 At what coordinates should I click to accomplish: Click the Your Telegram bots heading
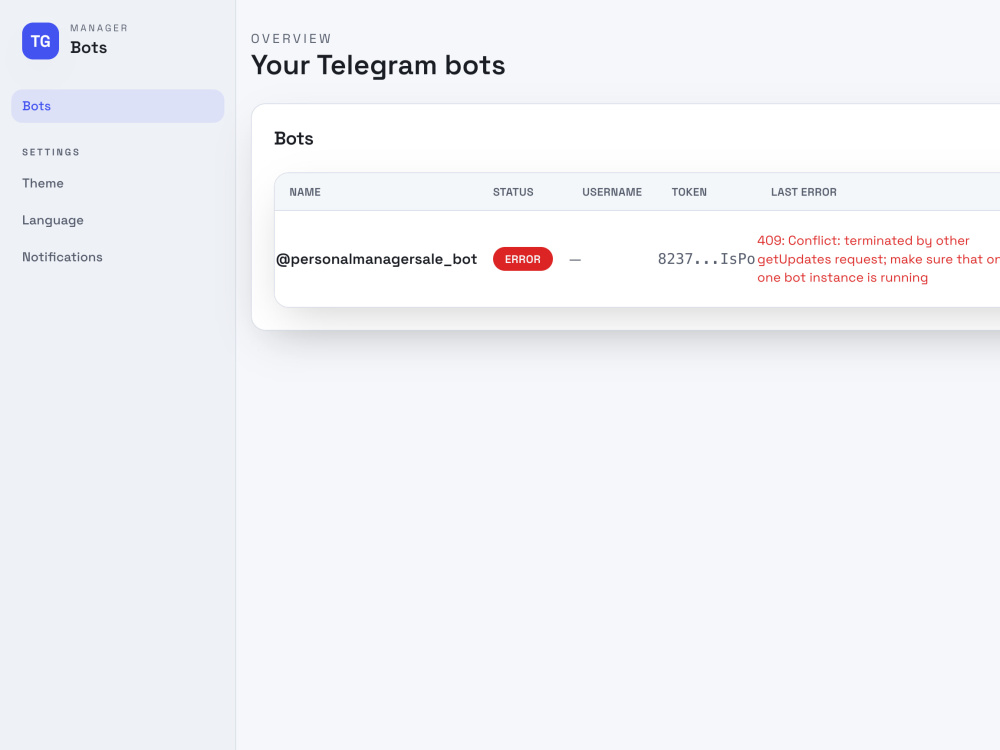coord(378,65)
